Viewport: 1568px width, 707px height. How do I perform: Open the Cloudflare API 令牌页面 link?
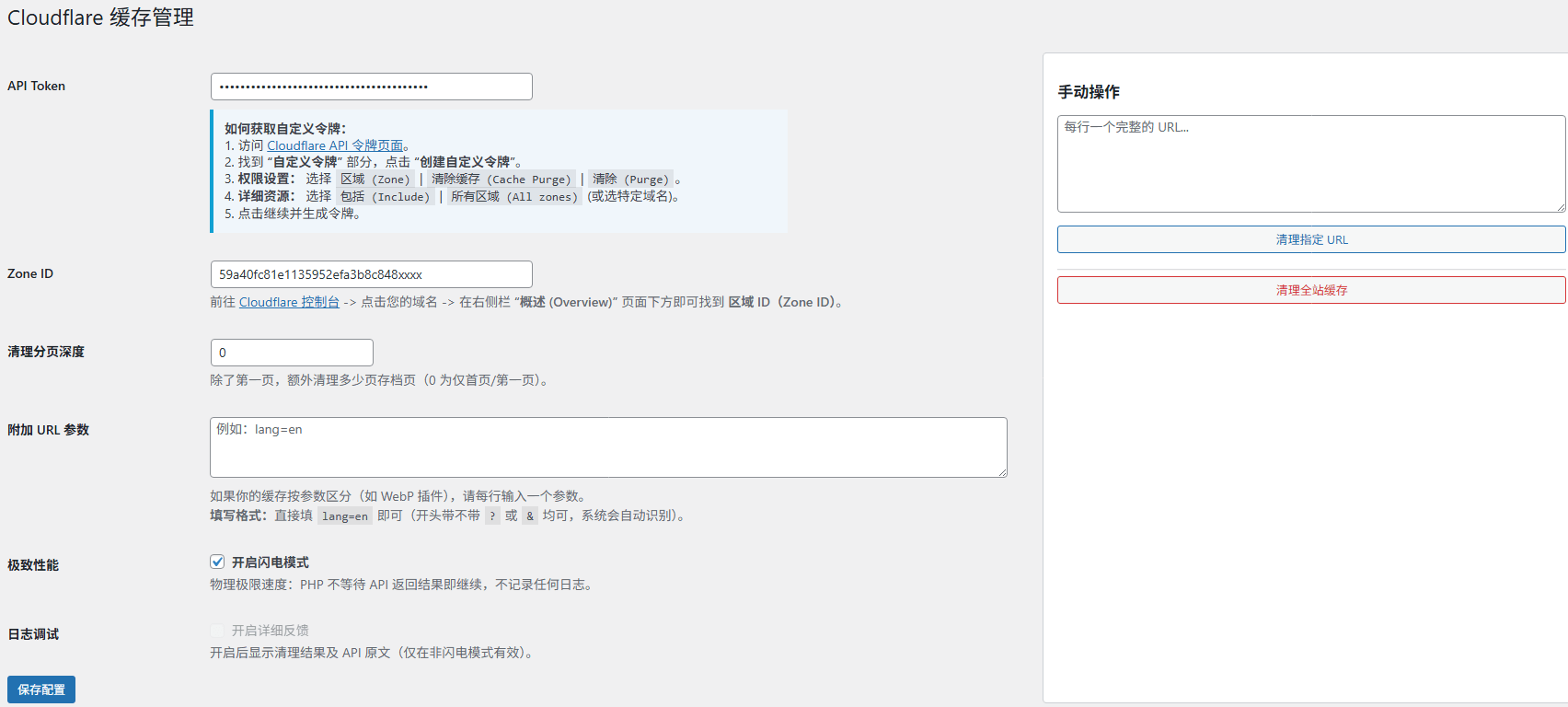pos(335,145)
